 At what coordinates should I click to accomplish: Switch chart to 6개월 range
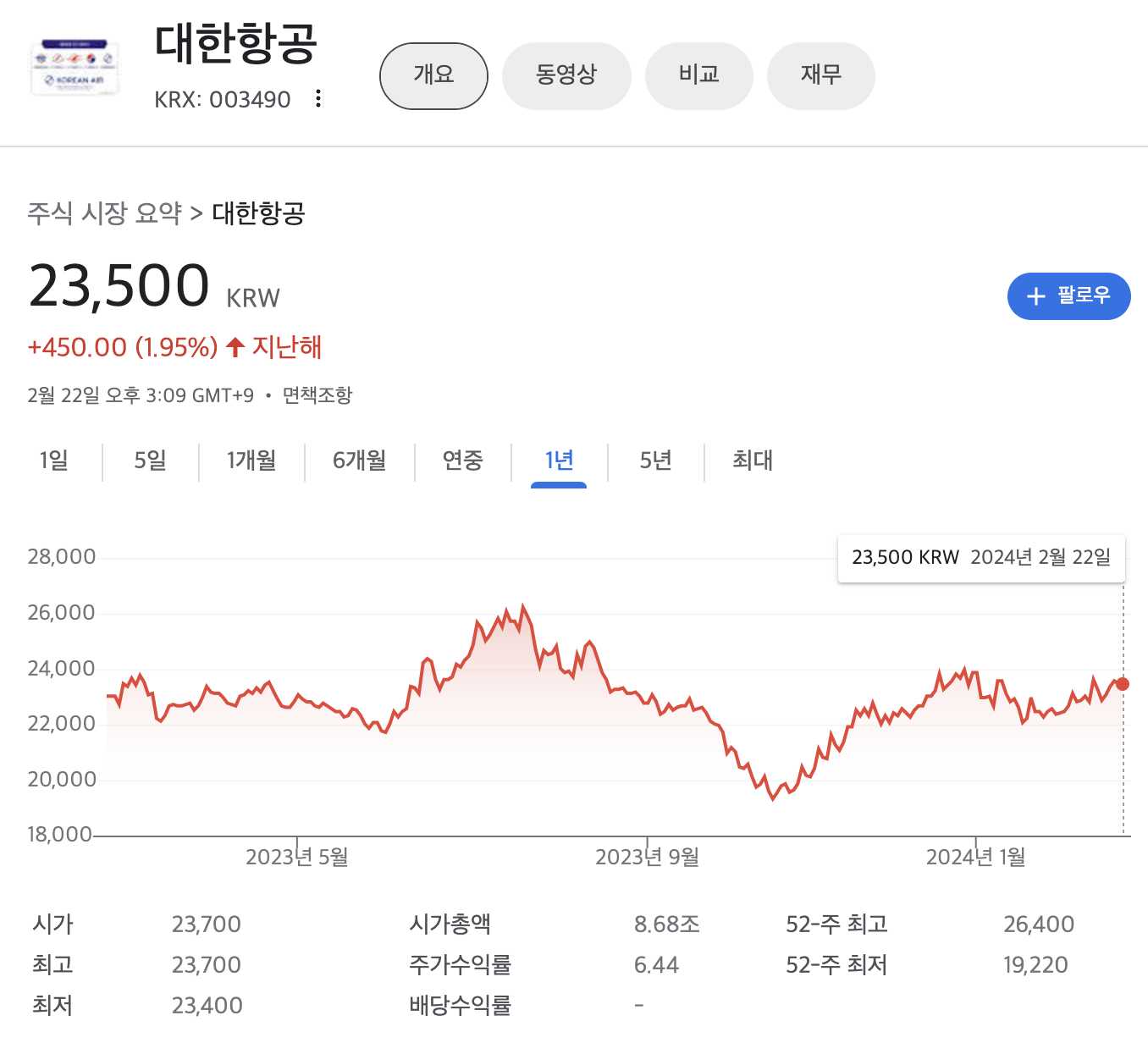coord(359,461)
